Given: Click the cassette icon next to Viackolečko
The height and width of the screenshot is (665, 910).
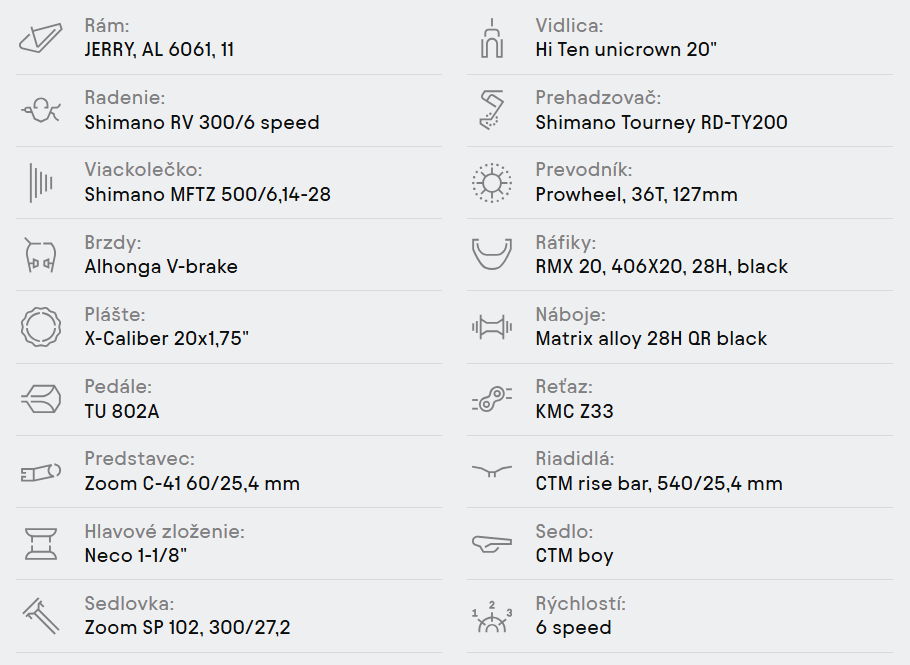Looking at the screenshot, I should point(41,182).
